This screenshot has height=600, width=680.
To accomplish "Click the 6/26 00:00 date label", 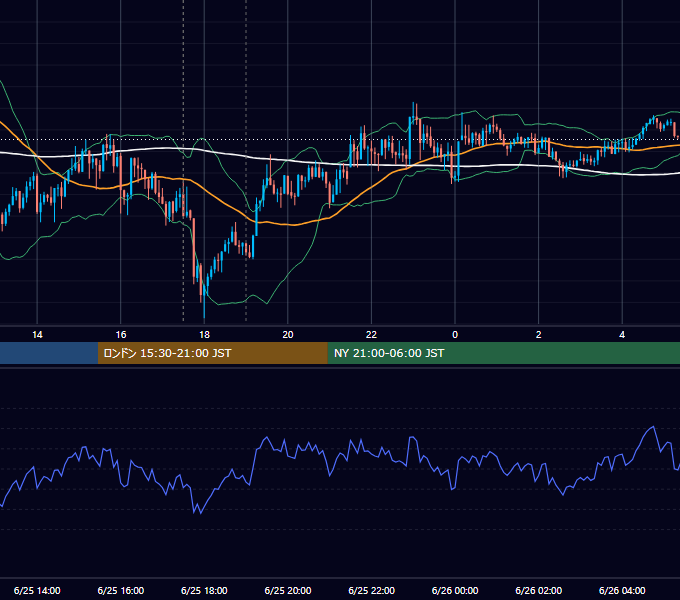I will (455, 590).
